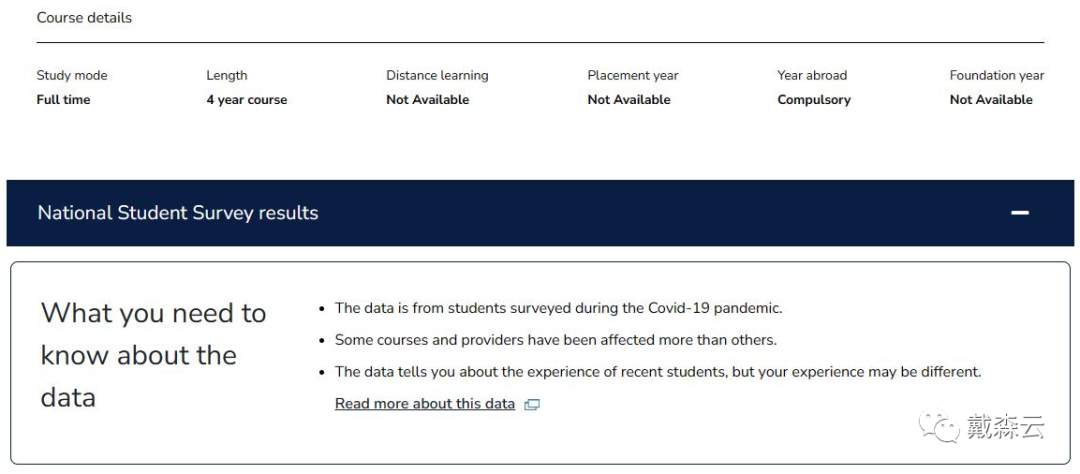The image size is (1080, 474).
Task: Click the Full time value
Action: click(63, 100)
